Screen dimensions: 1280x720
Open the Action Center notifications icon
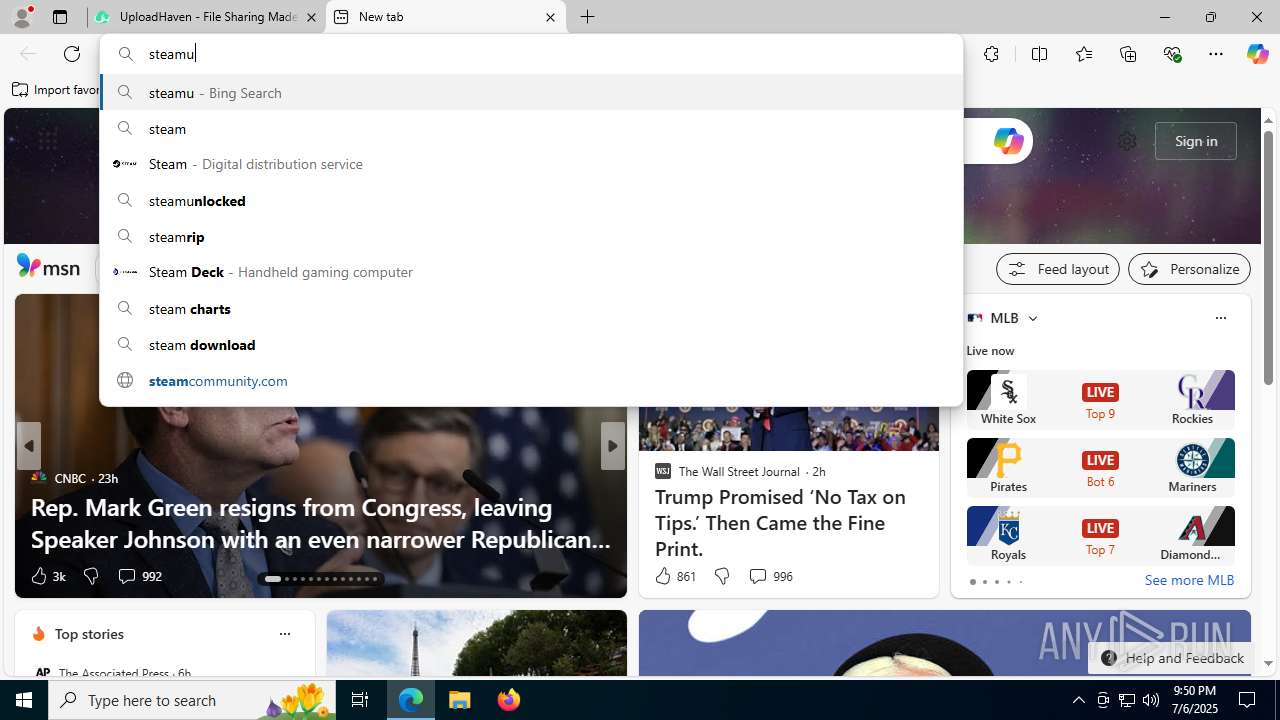coord(1248,700)
